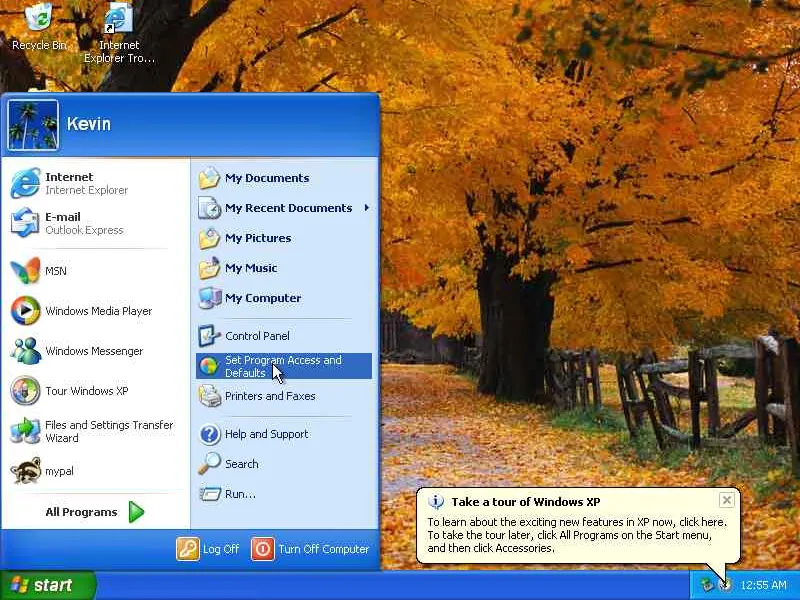
Task: Click the mypal label text
Action: pyautogui.click(x=59, y=471)
